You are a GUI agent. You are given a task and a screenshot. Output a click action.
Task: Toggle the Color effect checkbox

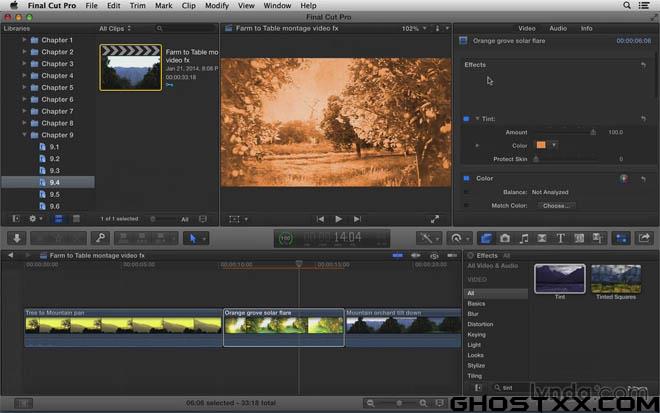466,179
